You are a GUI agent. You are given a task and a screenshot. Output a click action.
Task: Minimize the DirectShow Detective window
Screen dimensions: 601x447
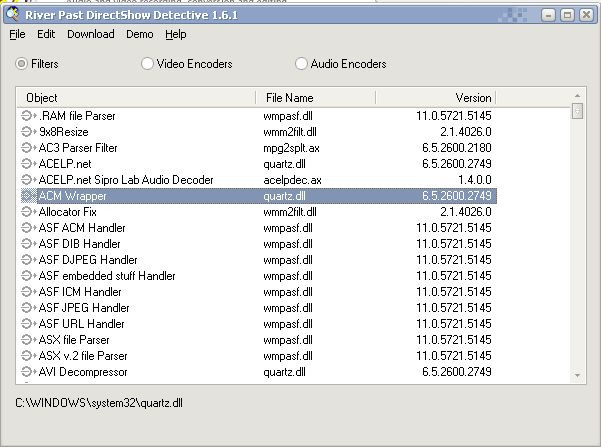pos(548,15)
